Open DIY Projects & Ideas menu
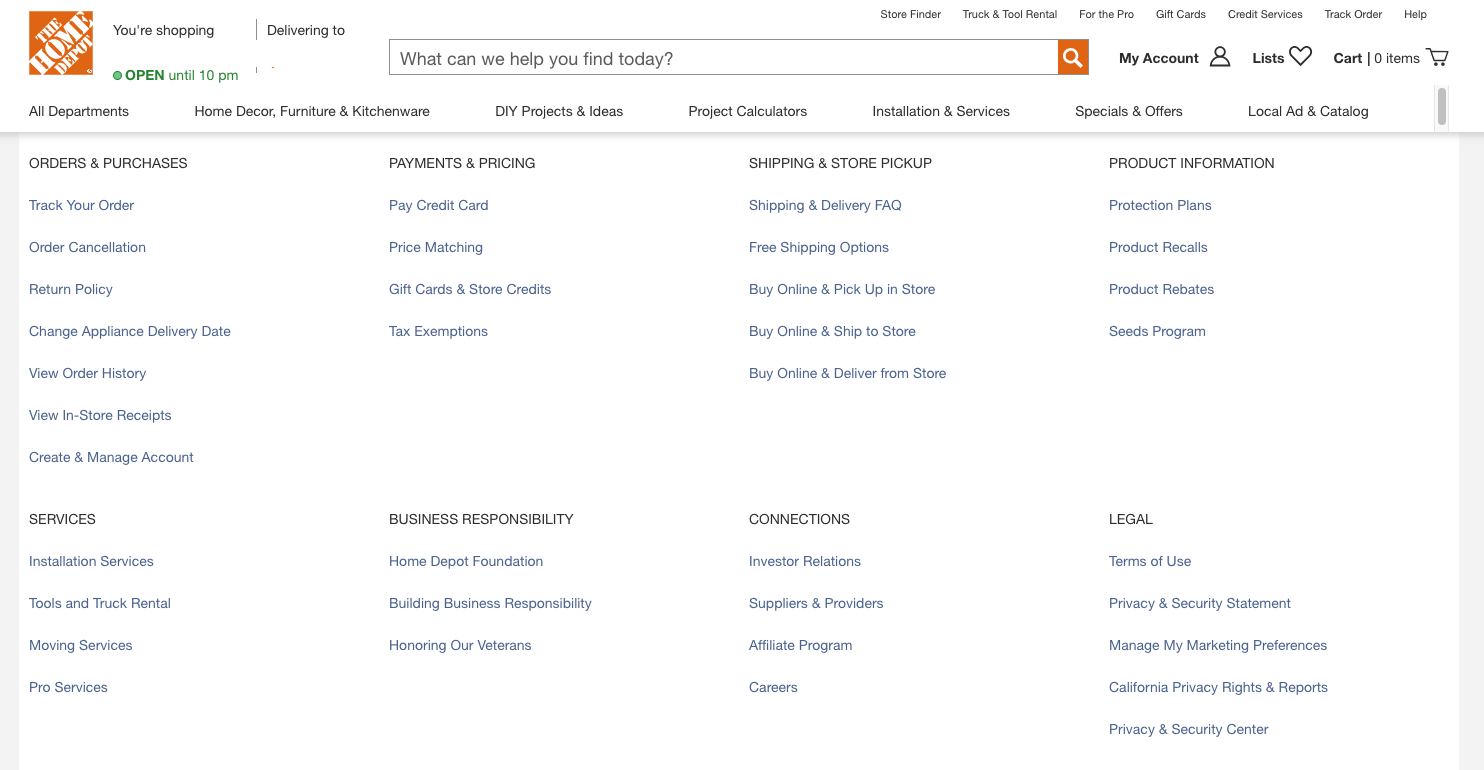 point(559,111)
